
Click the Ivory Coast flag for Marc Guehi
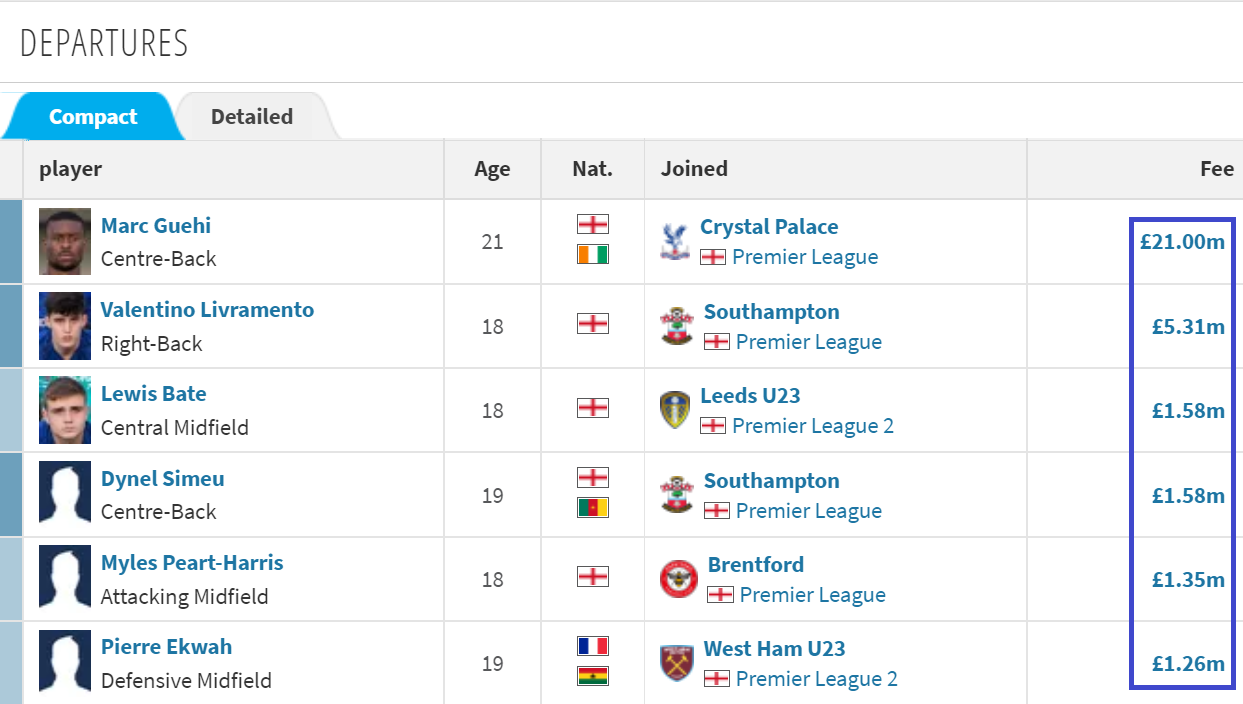(593, 255)
